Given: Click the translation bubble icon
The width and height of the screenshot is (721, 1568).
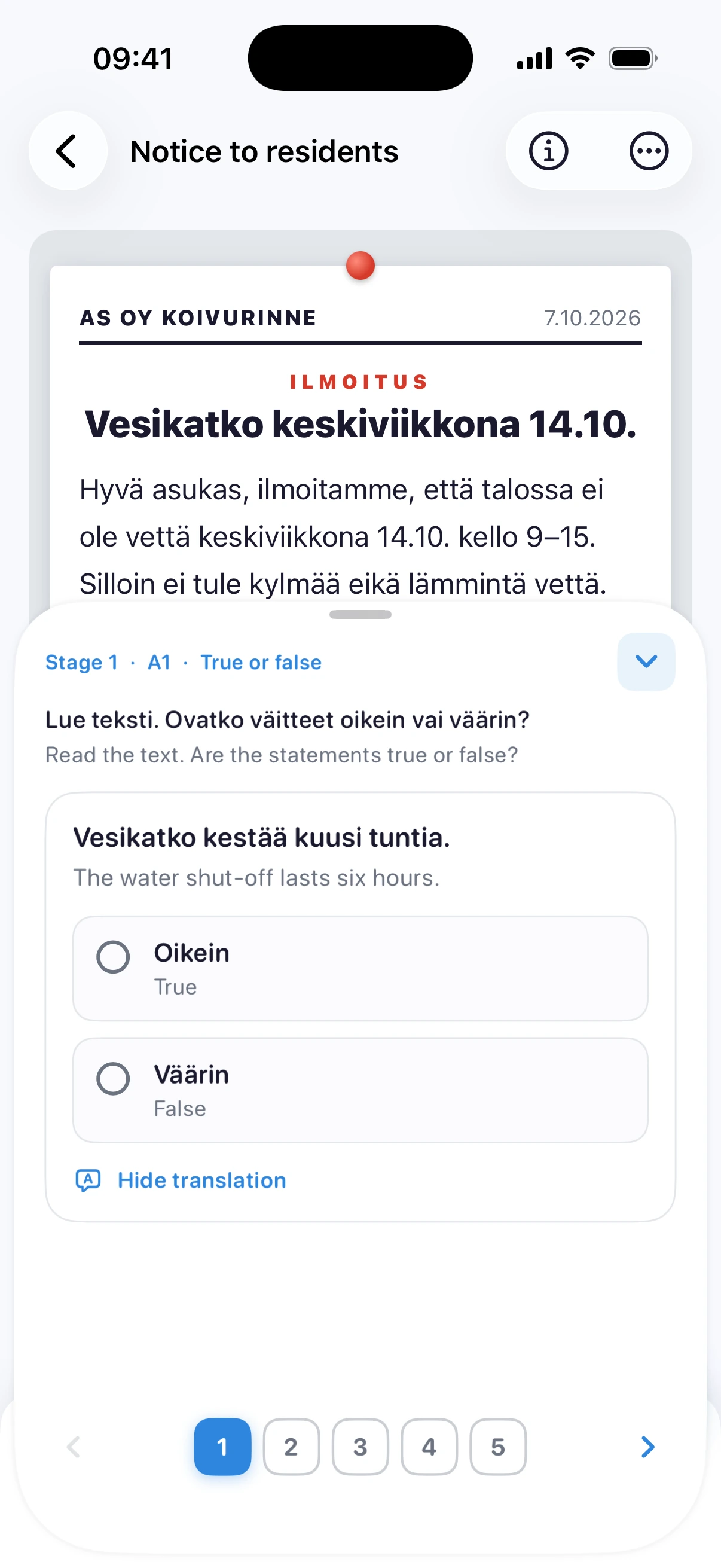Looking at the screenshot, I should [x=88, y=1180].
